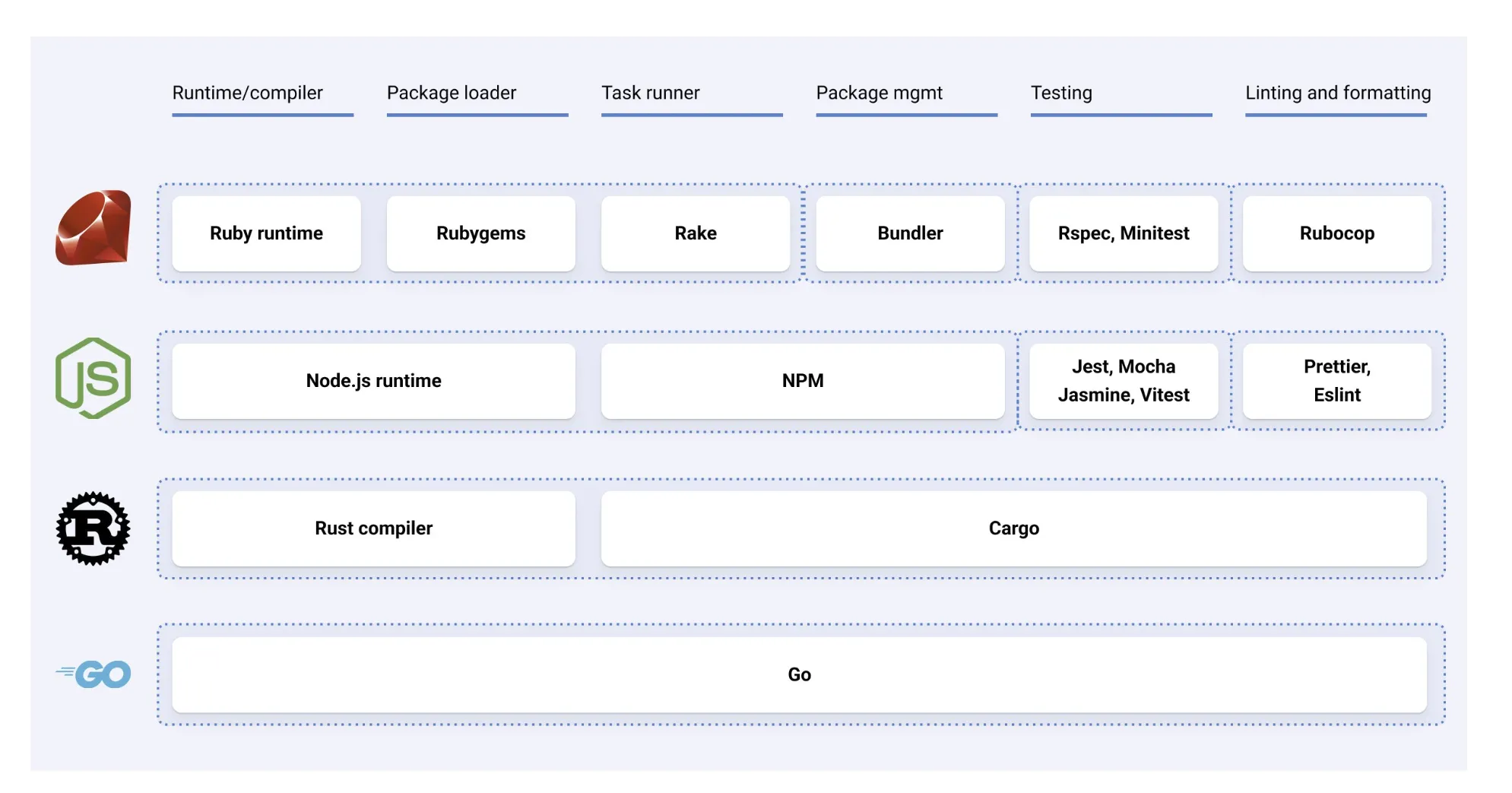1512x793 pixels.
Task: Select the Go language logo
Action: (x=92, y=672)
